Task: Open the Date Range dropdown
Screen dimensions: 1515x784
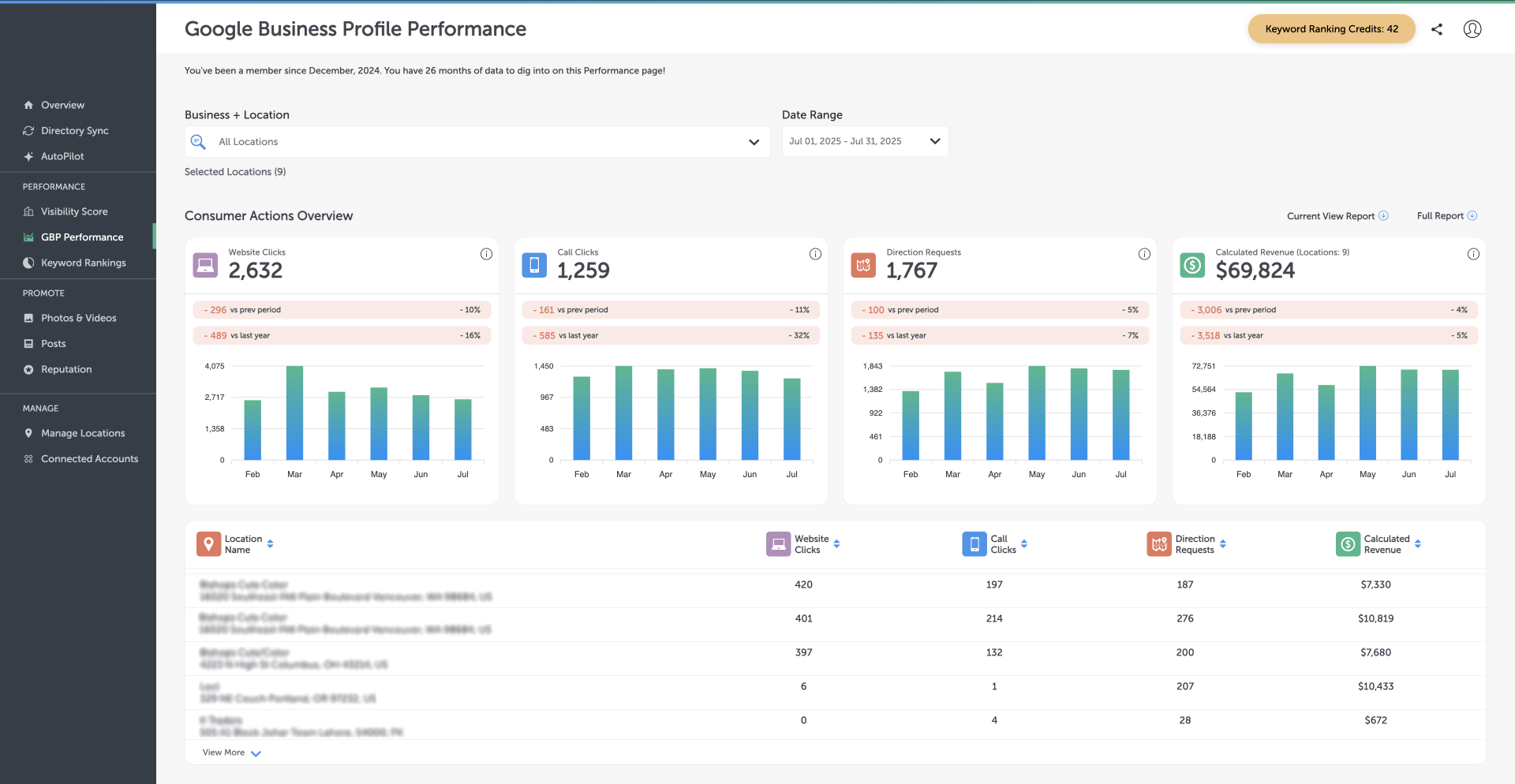Action: 865,141
